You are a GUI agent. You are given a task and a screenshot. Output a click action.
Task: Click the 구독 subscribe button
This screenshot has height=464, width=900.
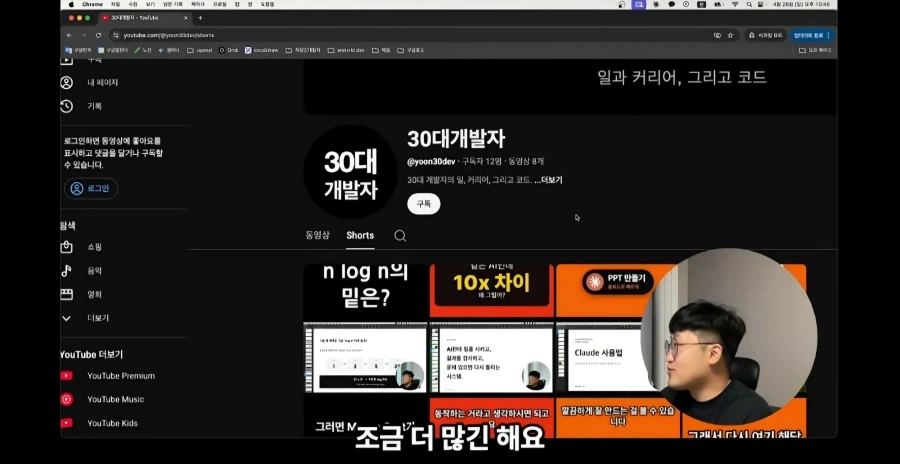(424, 204)
